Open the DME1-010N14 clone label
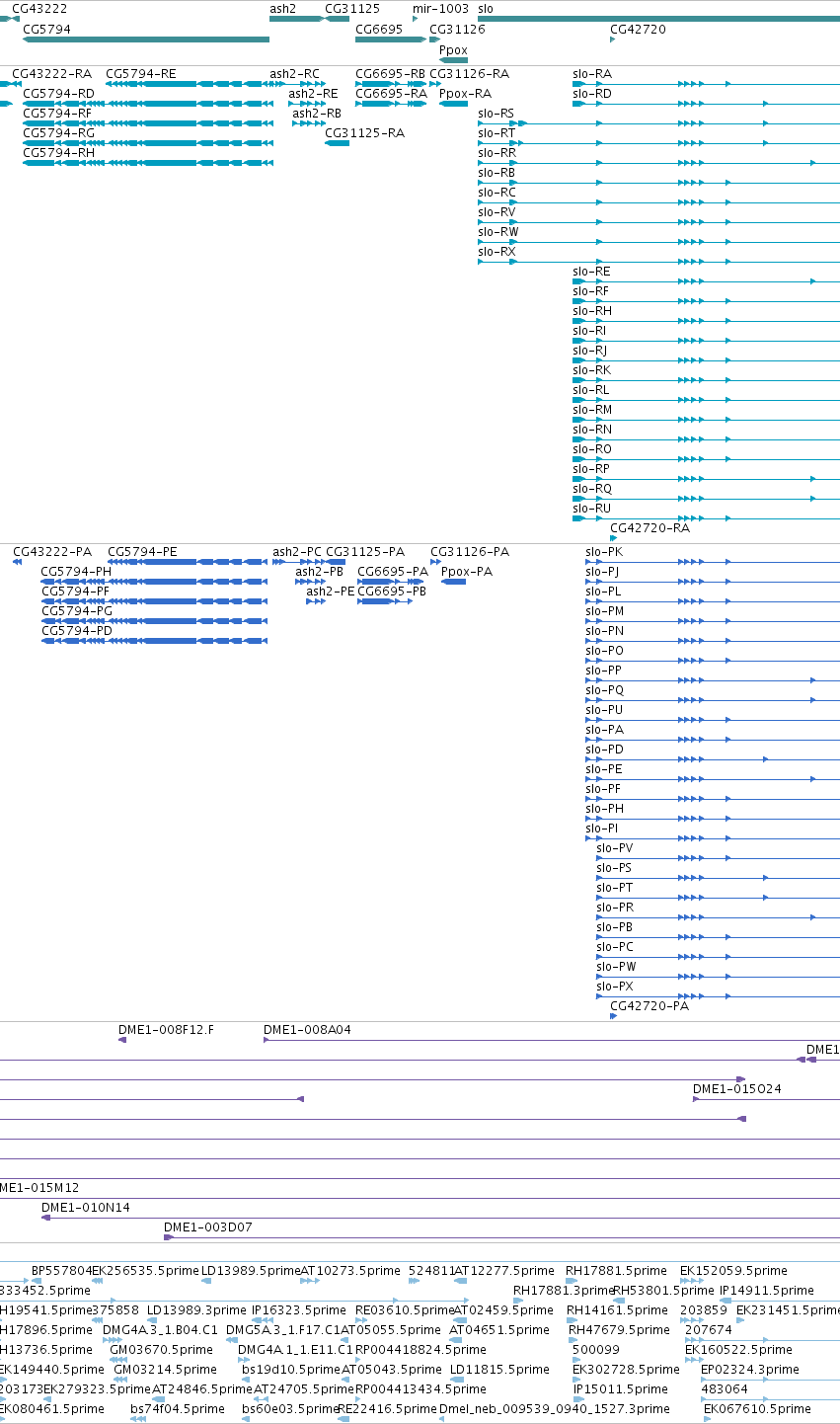 pyautogui.click(x=85, y=1208)
